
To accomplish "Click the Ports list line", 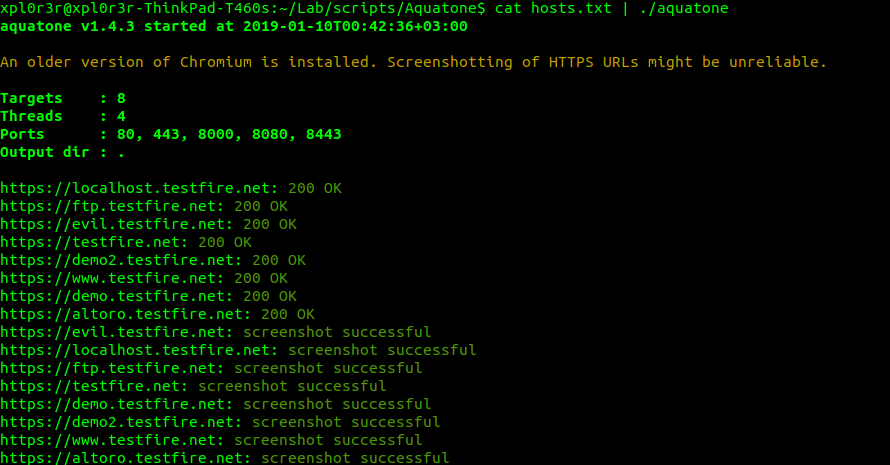I will point(171,135).
